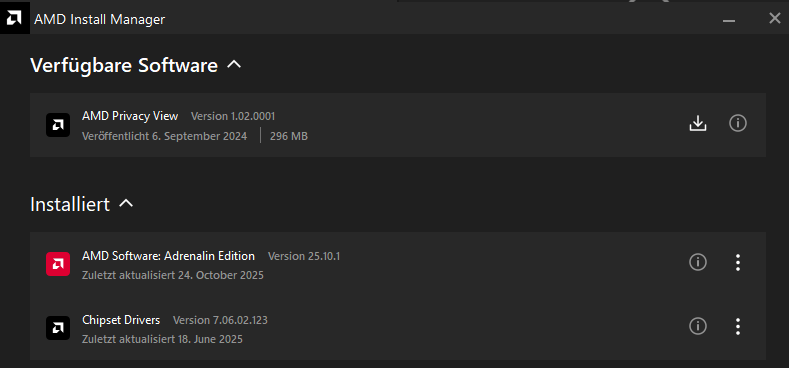Click the Chipset Drivers AMD icon
This screenshot has width=789, height=368.
pyautogui.click(x=58, y=328)
